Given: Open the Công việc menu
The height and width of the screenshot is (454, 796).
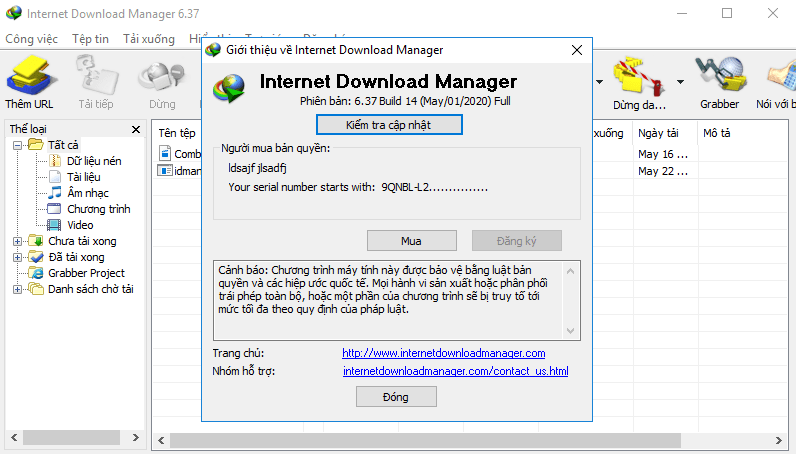Looking at the screenshot, I should [x=33, y=38].
